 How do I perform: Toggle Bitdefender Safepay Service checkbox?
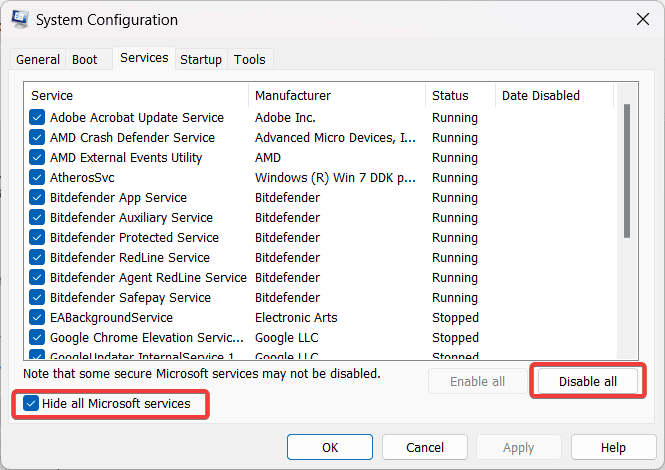[37, 297]
